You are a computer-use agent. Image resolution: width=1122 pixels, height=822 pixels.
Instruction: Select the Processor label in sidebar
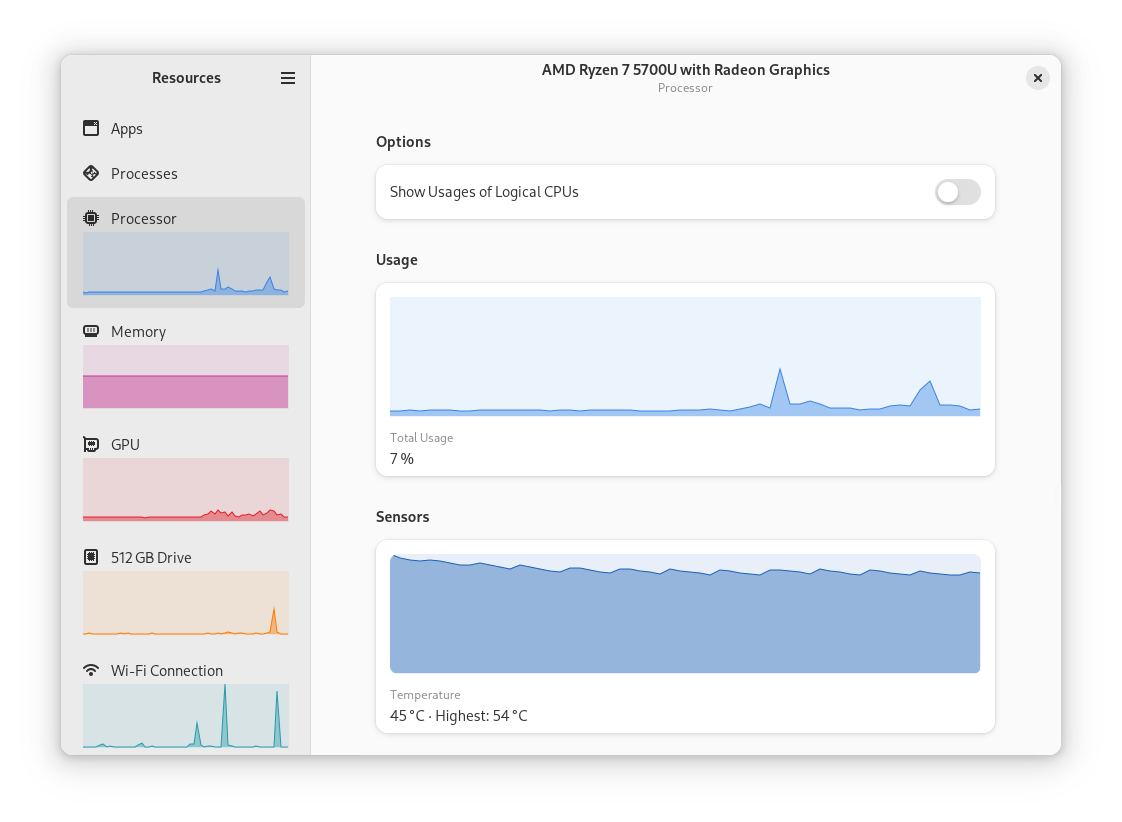[x=143, y=219]
